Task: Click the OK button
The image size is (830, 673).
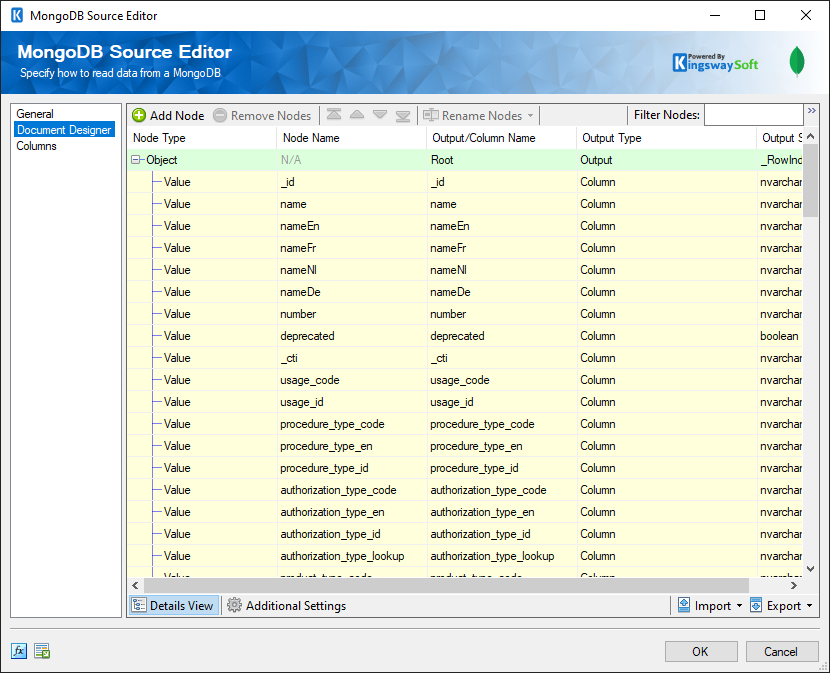Action: click(x=701, y=651)
